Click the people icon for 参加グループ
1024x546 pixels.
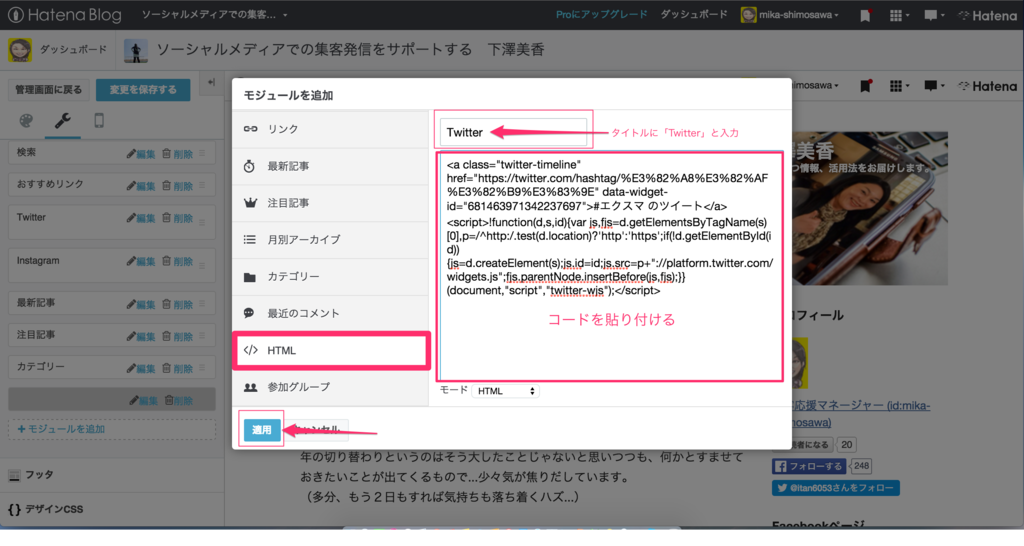[251, 387]
